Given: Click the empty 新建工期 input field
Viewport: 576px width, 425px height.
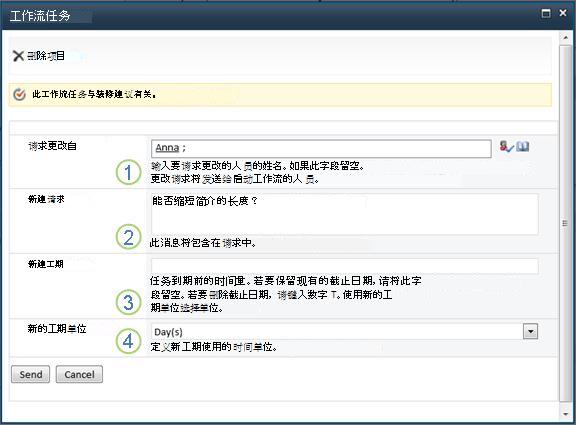Looking at the screenshot, I should (x=345, y=266).
